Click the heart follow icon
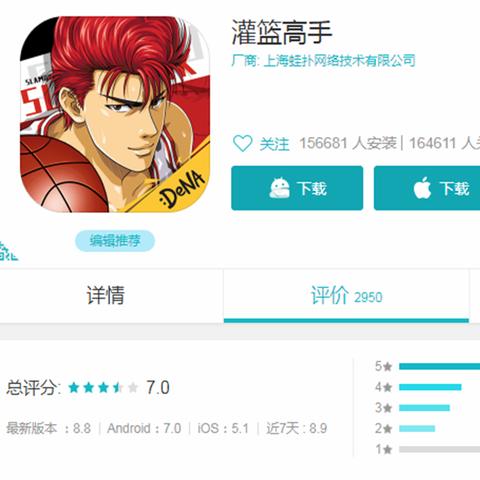 [242, 144]
